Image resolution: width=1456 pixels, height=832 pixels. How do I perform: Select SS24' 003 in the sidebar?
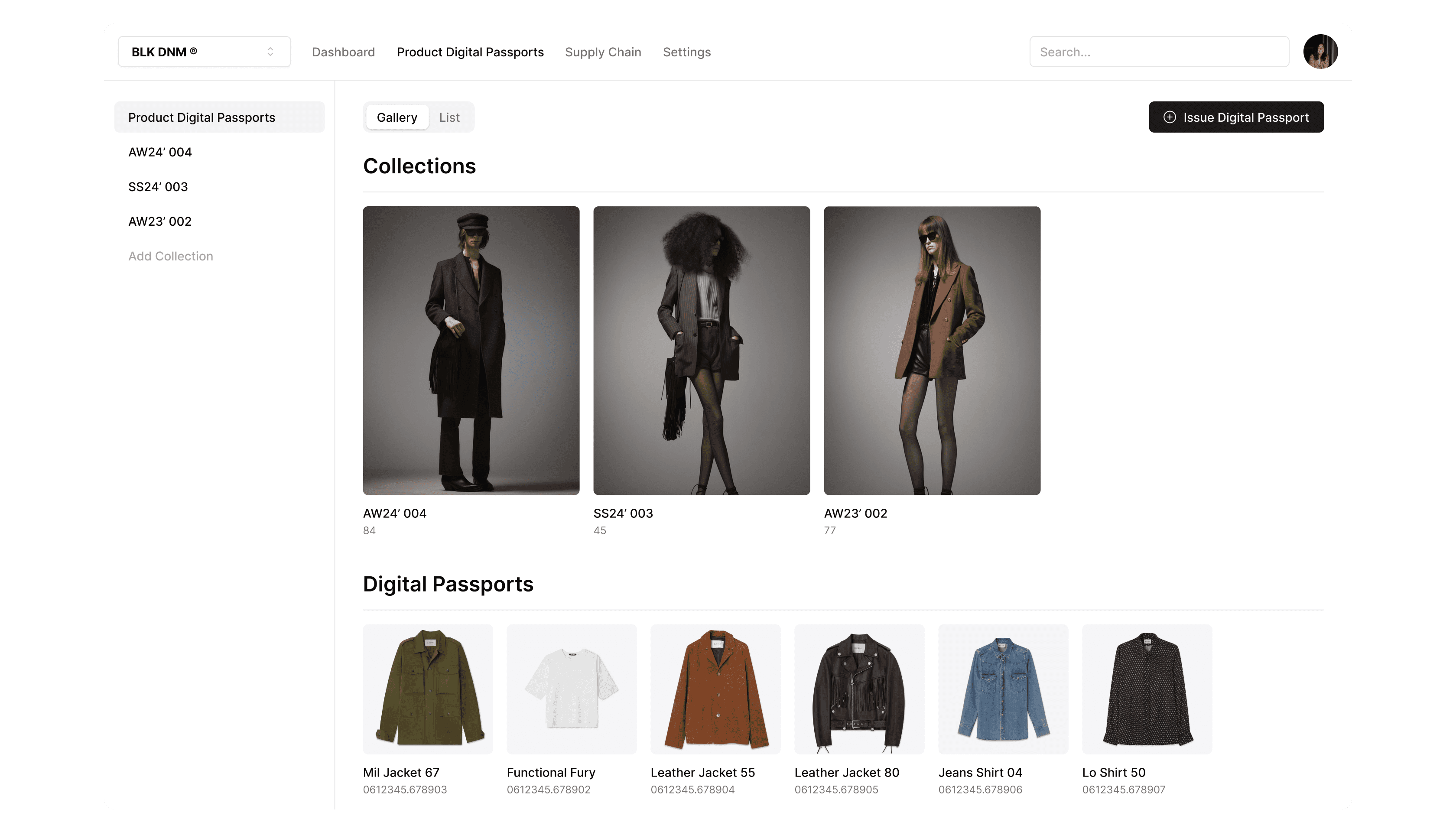click(x=158, y=187)
